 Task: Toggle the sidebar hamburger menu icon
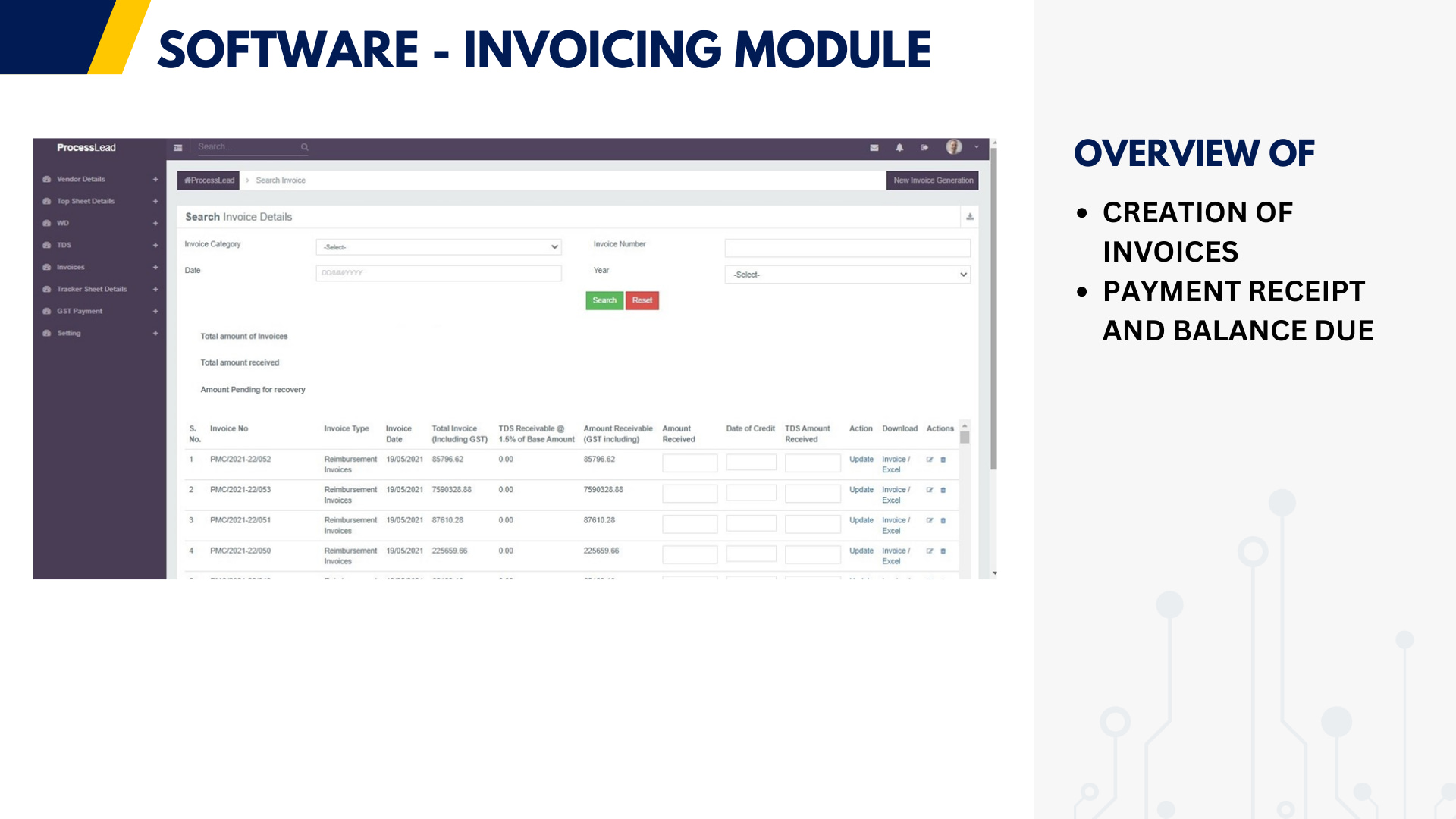tap(178, 148)
